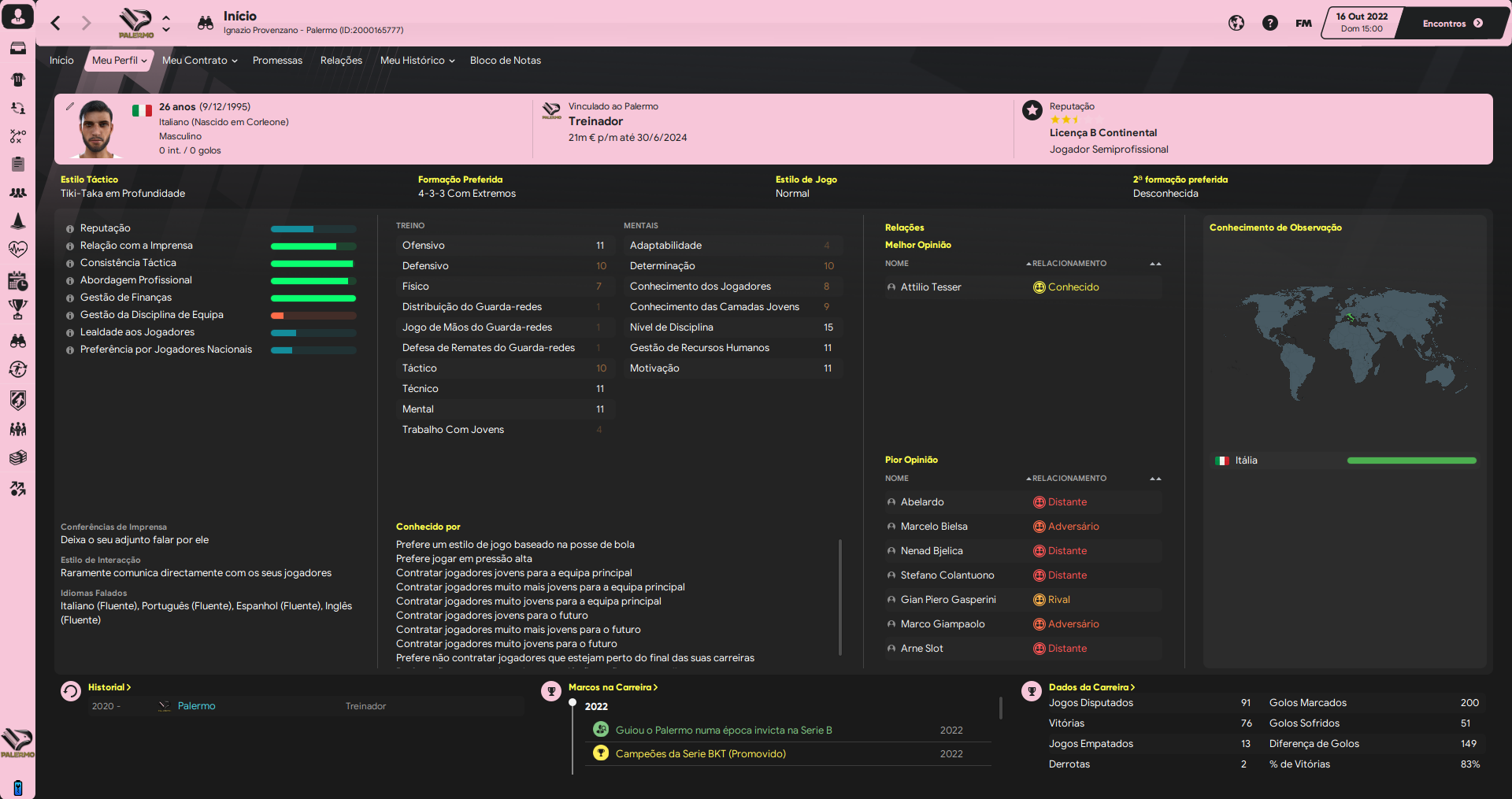This screenshot has height=799, width=1512.
Task: Click the manager portrait photo
Action: pos(98,130)
